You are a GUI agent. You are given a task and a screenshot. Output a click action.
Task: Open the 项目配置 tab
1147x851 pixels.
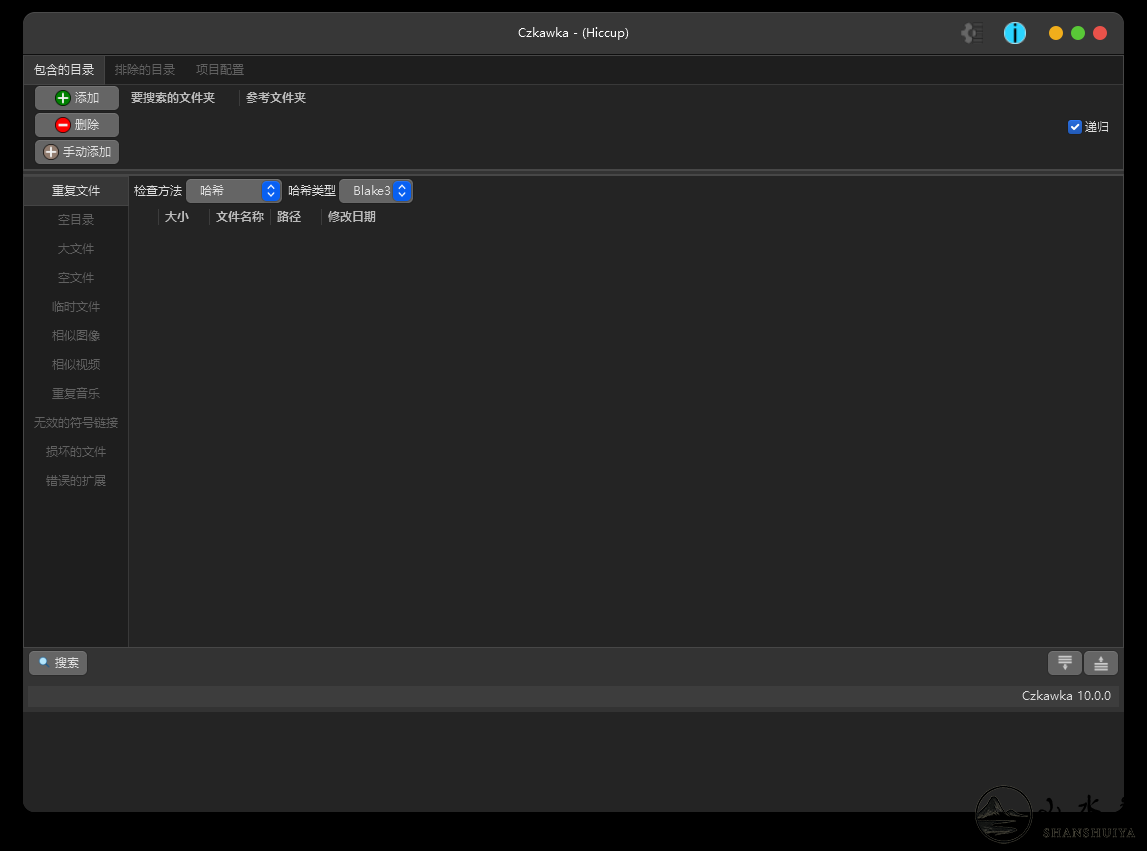[x=220, y=70]
